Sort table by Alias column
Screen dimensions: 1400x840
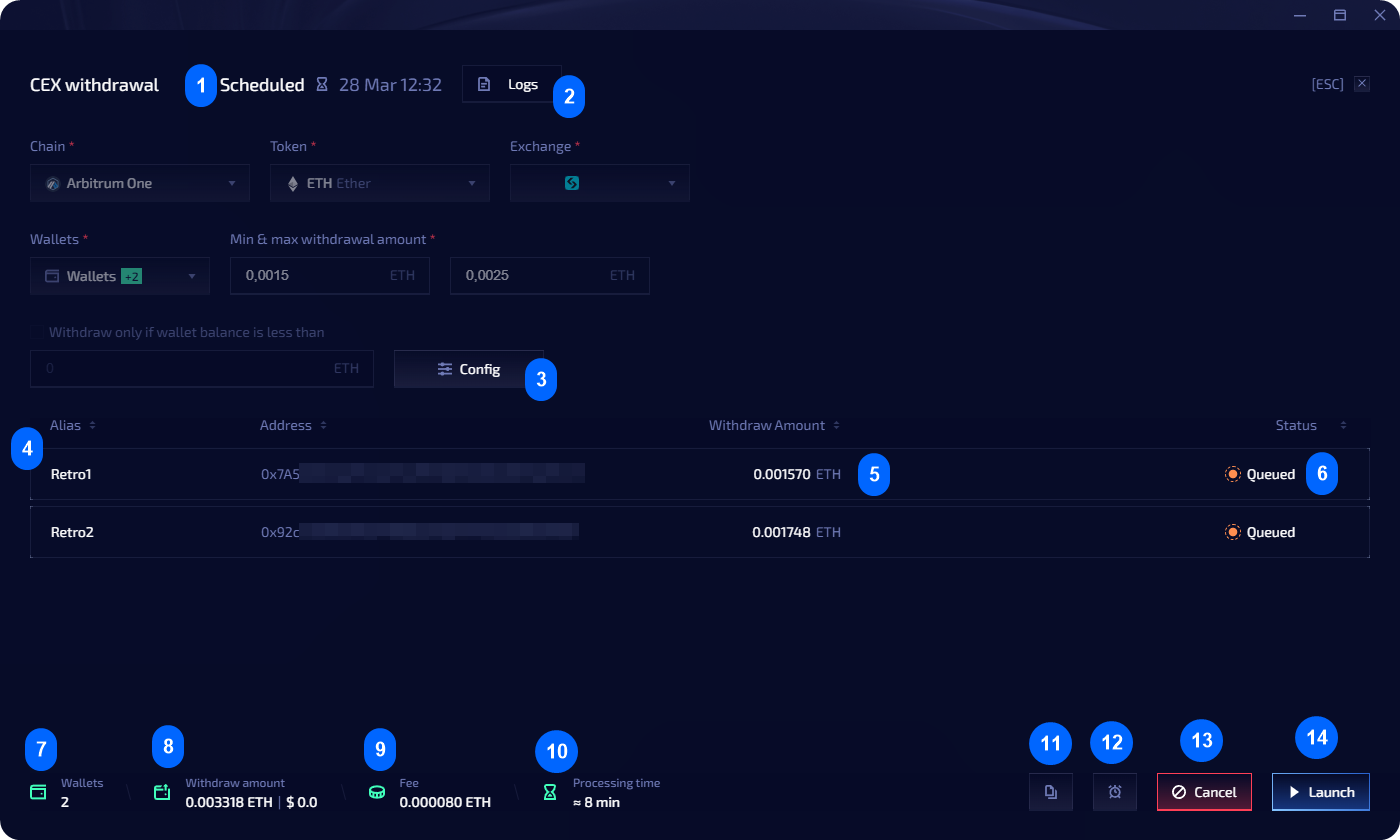[x=73, y=425]
